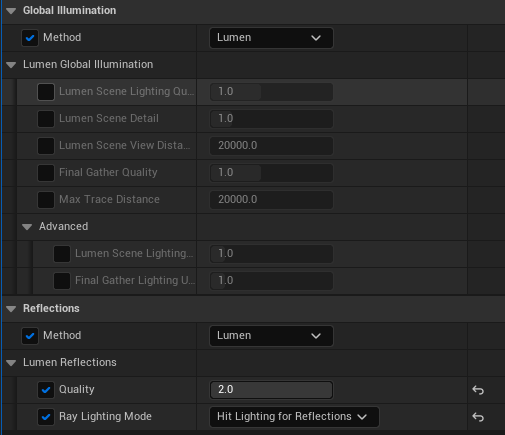Adjust Final Gather Quality slider
The width and height of the screenshot is (505, 435).
pyautogui.click(x=271, y=173)
